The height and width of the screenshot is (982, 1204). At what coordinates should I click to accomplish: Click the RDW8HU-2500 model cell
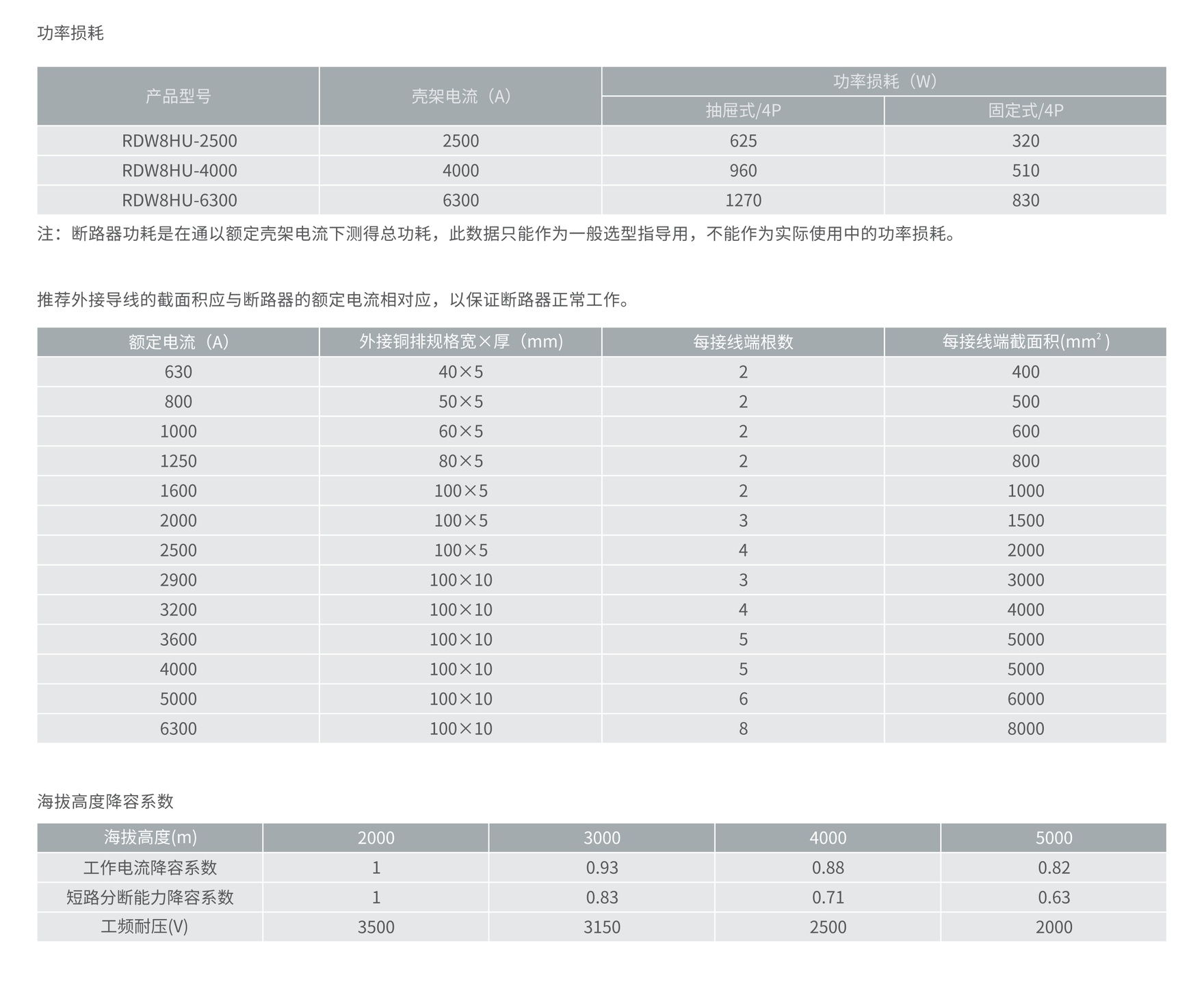pyautogui.click(x=179, y=141)
